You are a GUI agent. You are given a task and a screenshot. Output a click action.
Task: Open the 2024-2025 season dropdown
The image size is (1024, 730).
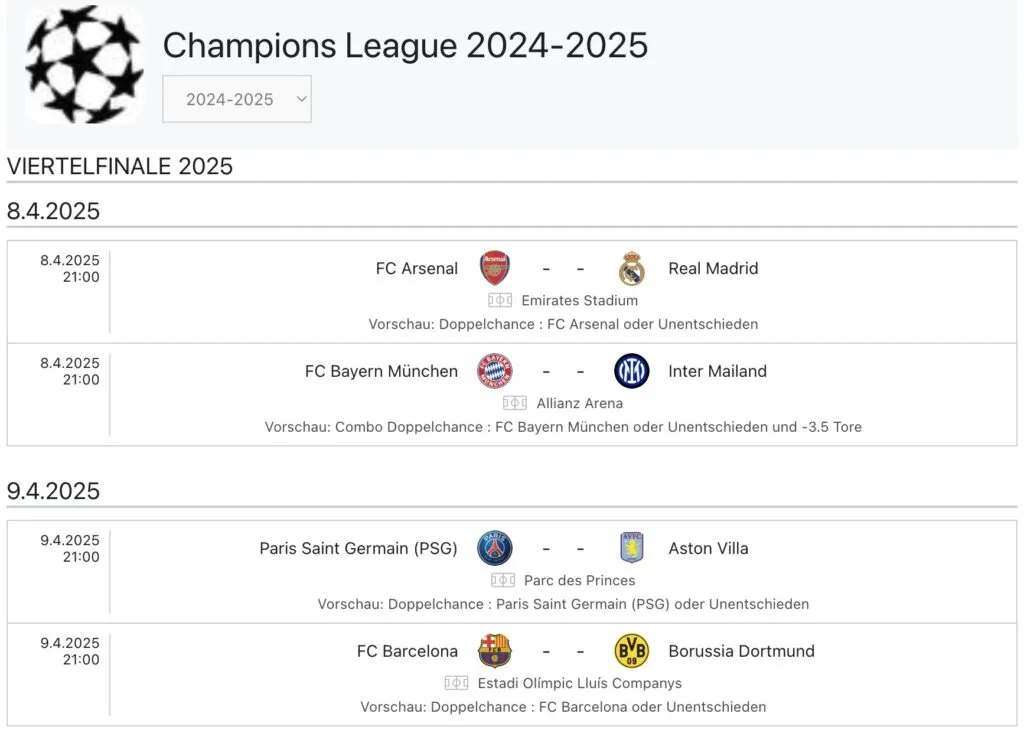pos(237,98)
